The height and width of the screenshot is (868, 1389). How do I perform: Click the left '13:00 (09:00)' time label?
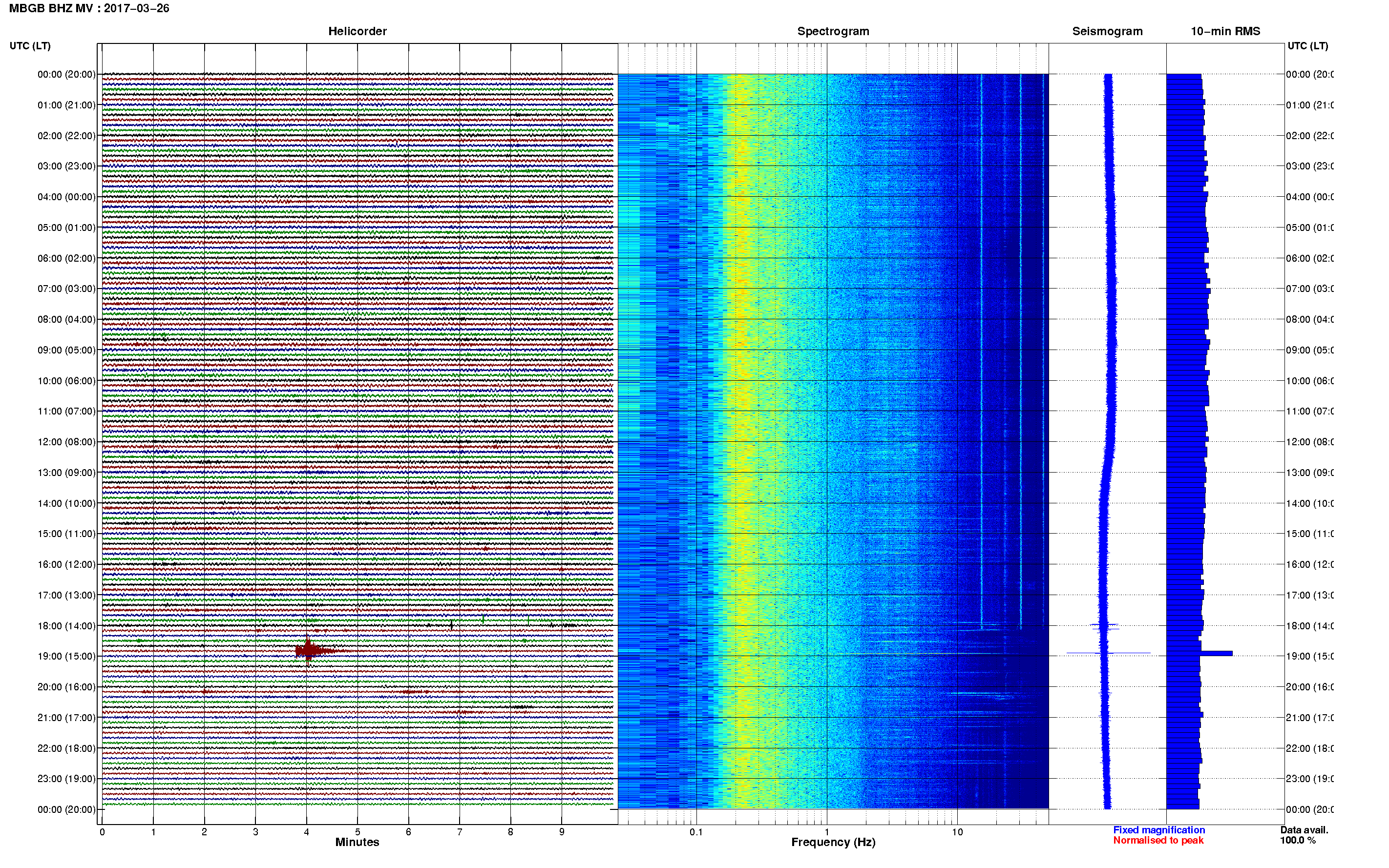coord(66,473)
